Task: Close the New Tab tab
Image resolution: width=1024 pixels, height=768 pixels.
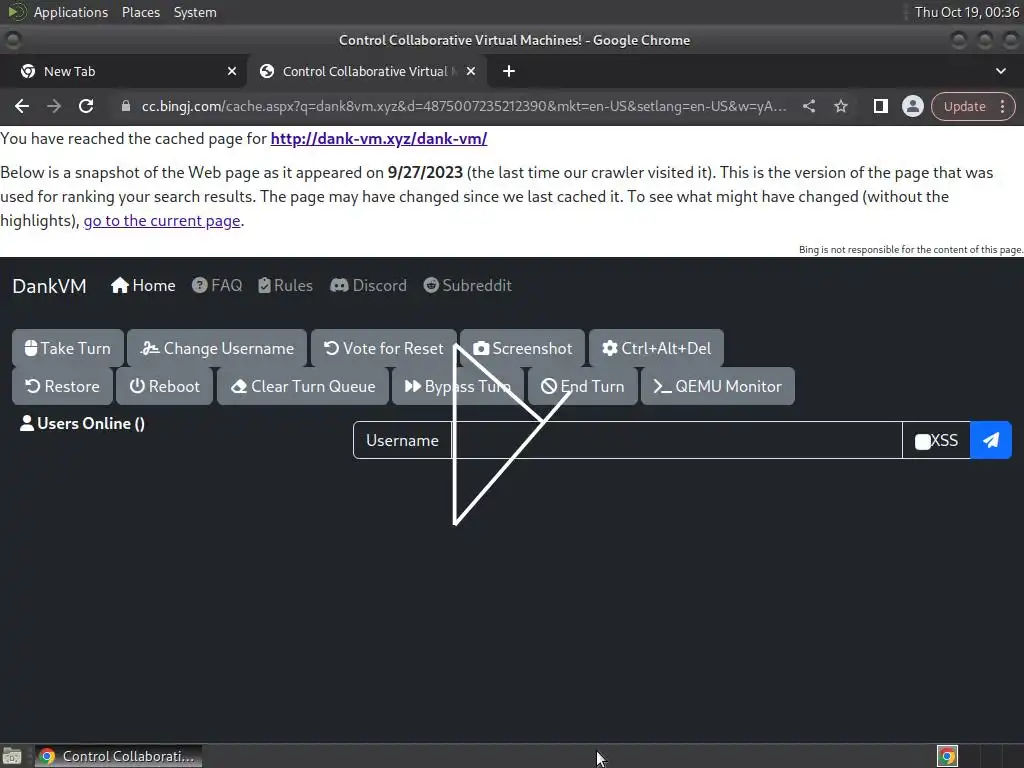Action: point(232,71)
